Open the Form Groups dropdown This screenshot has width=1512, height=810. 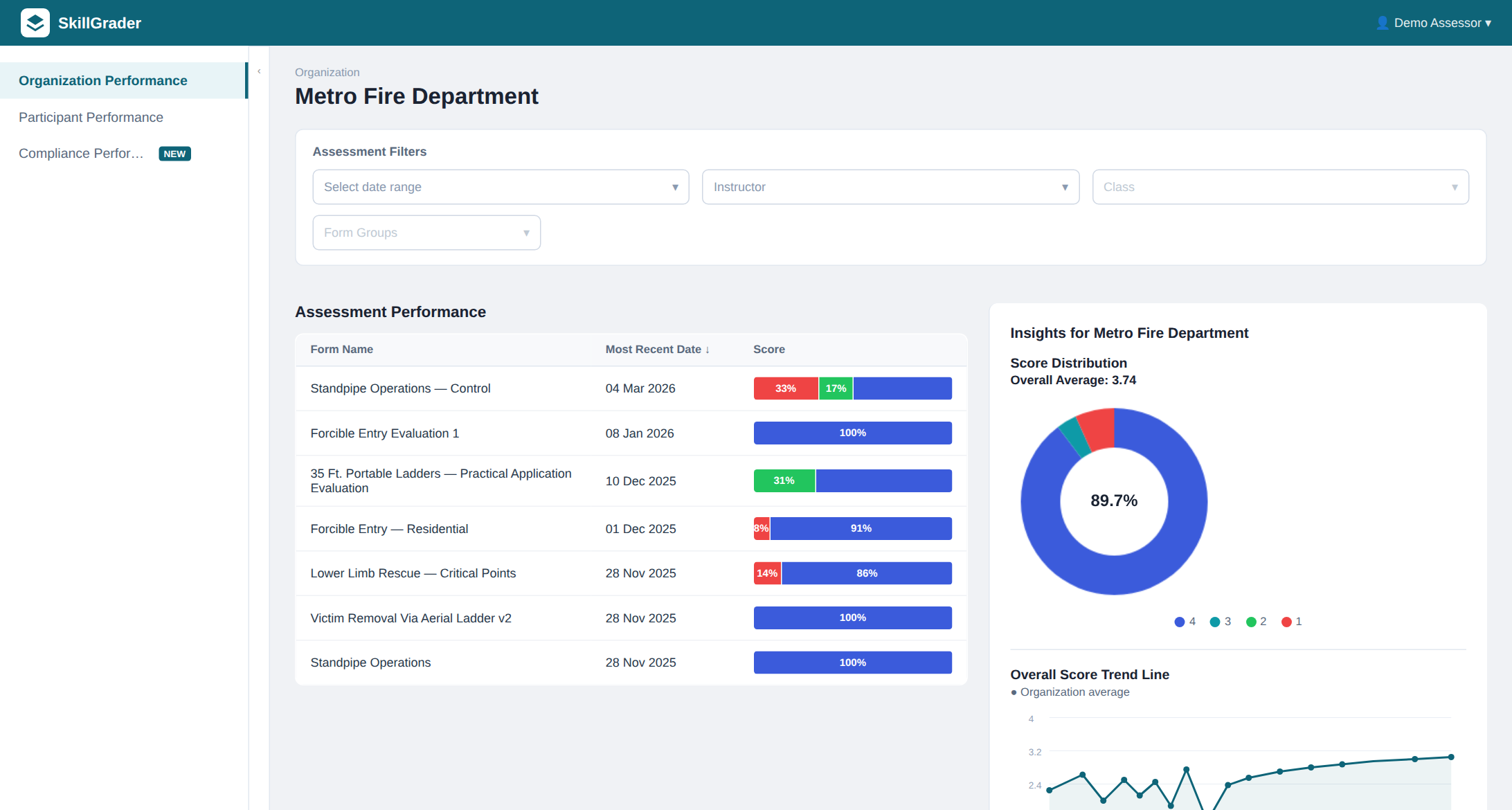[426, 233]
